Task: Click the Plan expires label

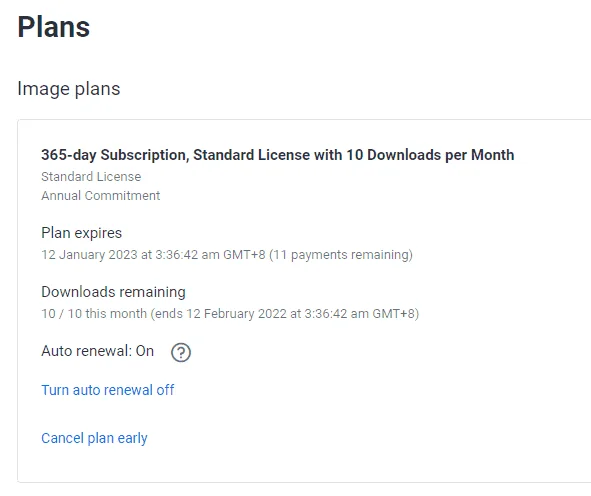Action: tap(81, 233)
